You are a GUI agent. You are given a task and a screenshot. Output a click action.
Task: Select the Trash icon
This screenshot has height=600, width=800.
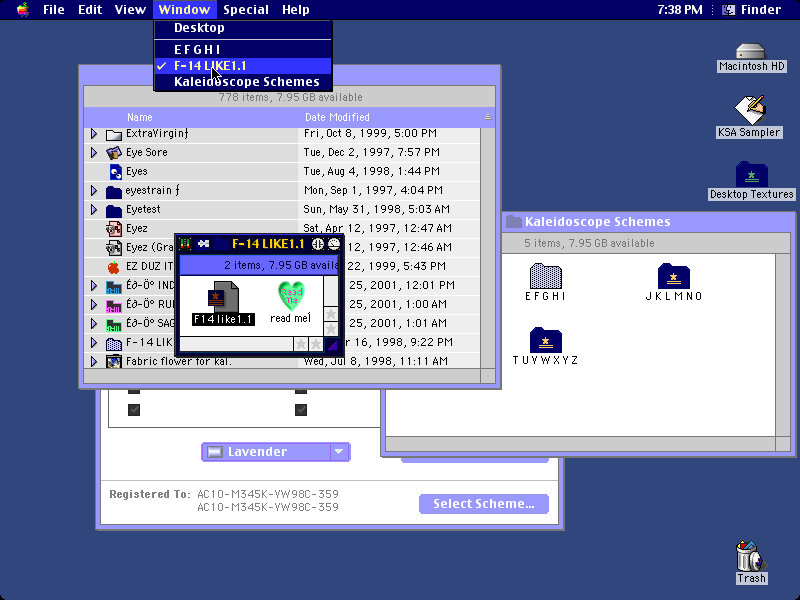751,556
